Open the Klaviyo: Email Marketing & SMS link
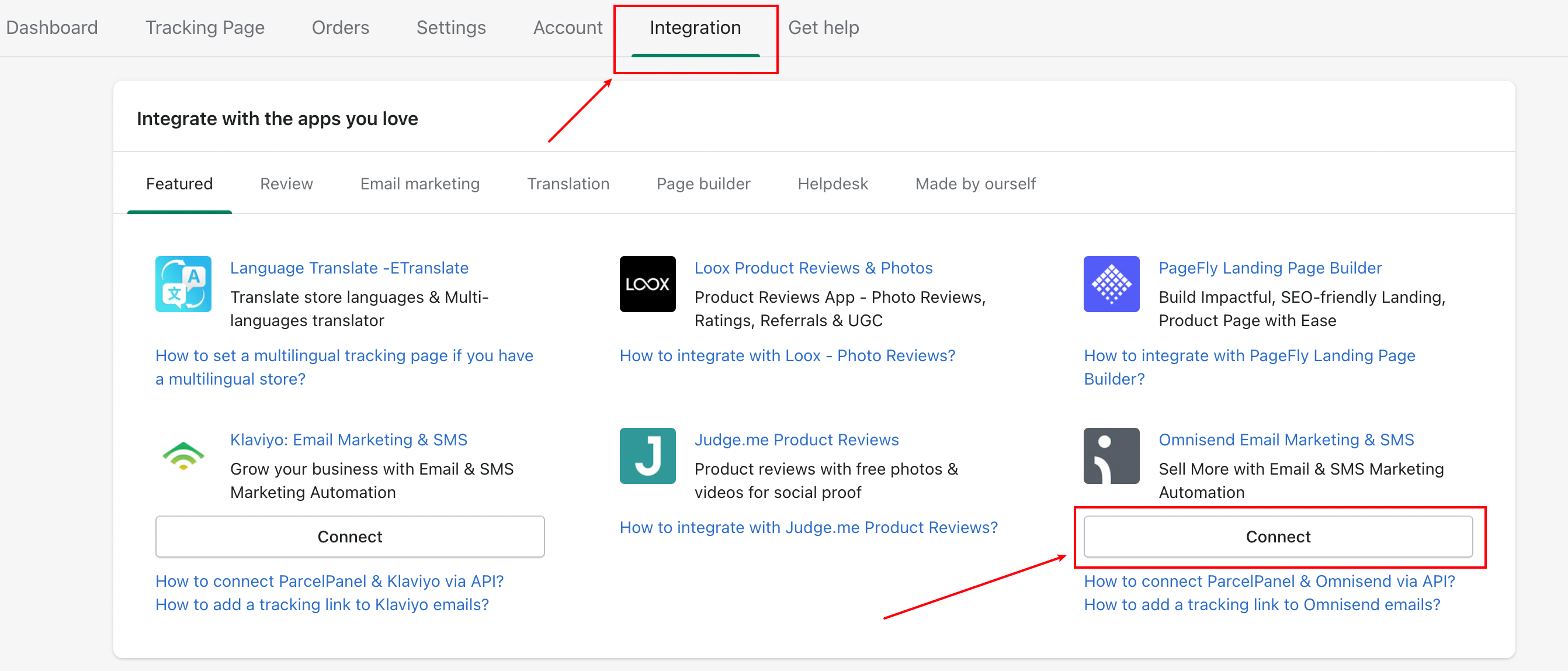This screenshot has height=671, width=1568. 349,440
